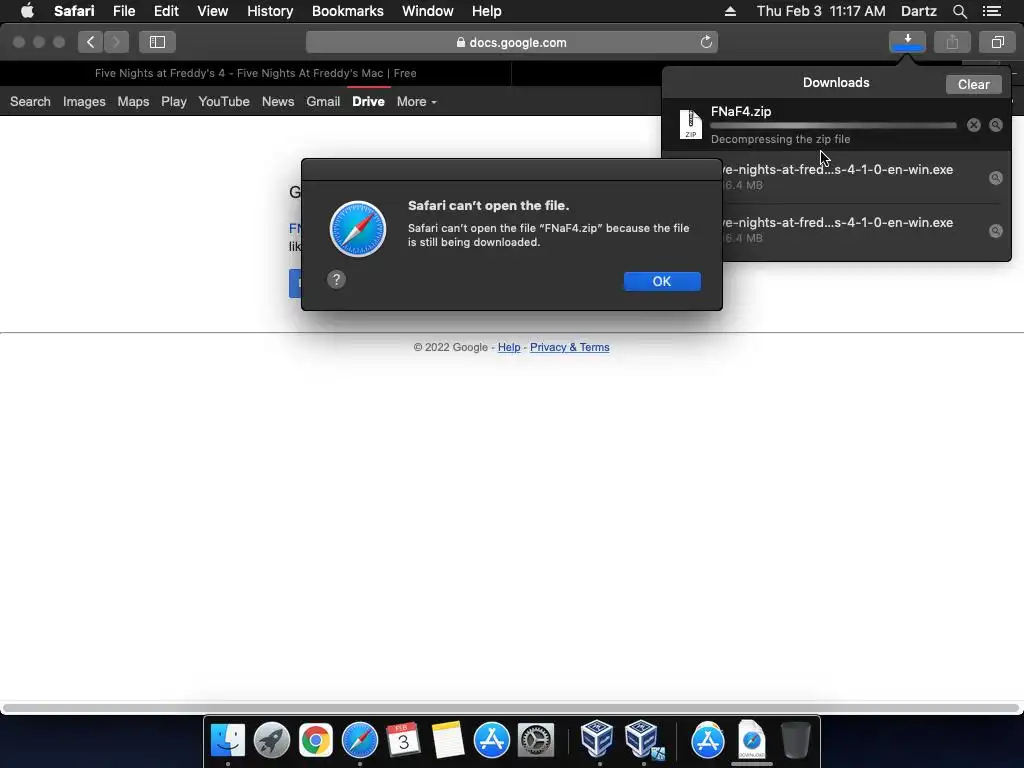Go back to the previous page
This screenshot has width=1024, height=768.
90,42
